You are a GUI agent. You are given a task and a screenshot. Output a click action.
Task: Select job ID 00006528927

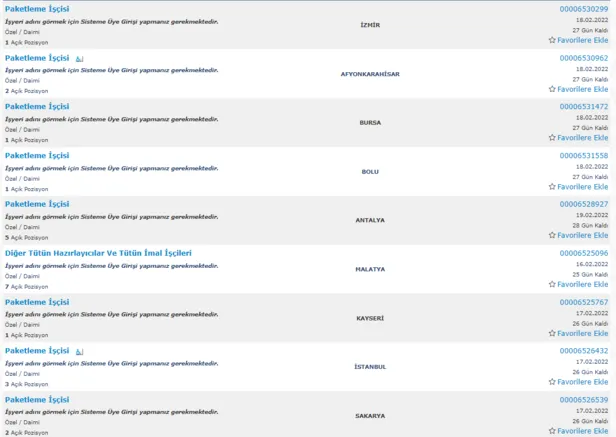click(x=583, y=204)
